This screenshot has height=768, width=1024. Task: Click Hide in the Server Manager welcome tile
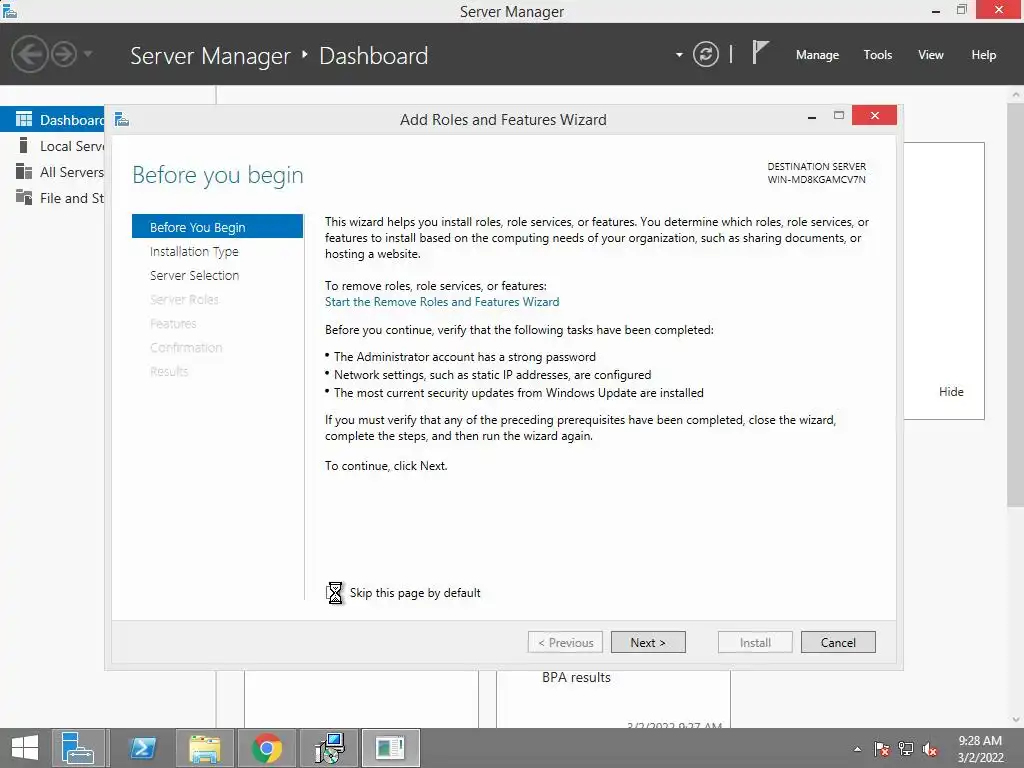951,392
